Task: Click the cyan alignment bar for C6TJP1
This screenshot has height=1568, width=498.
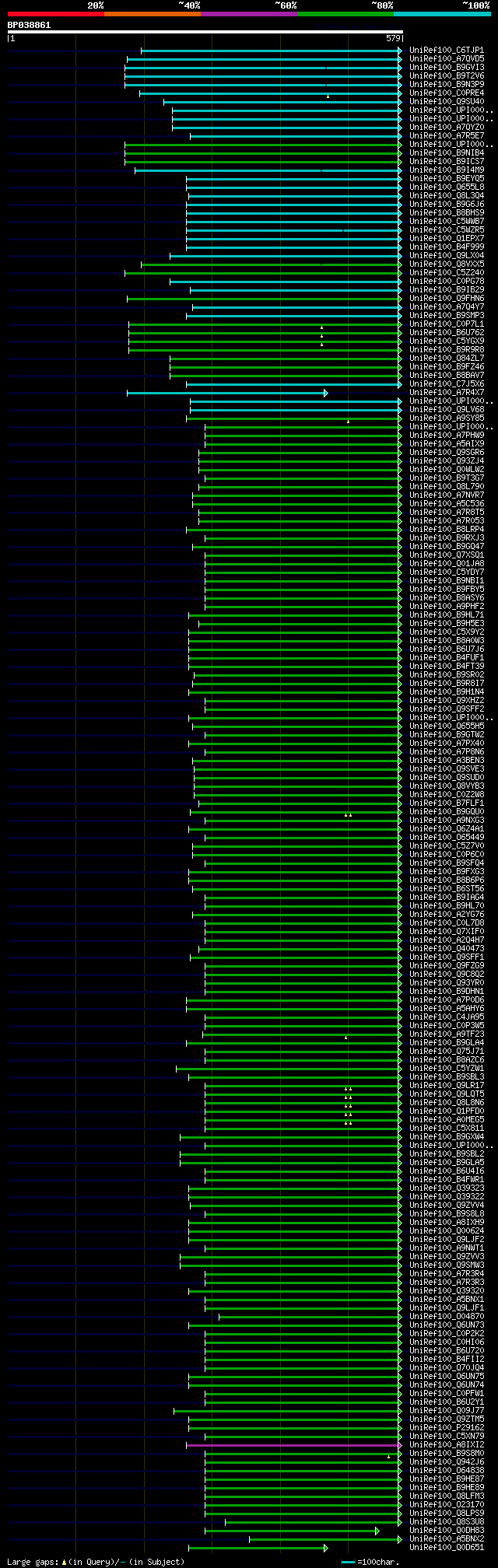Action: pos(270,51)
